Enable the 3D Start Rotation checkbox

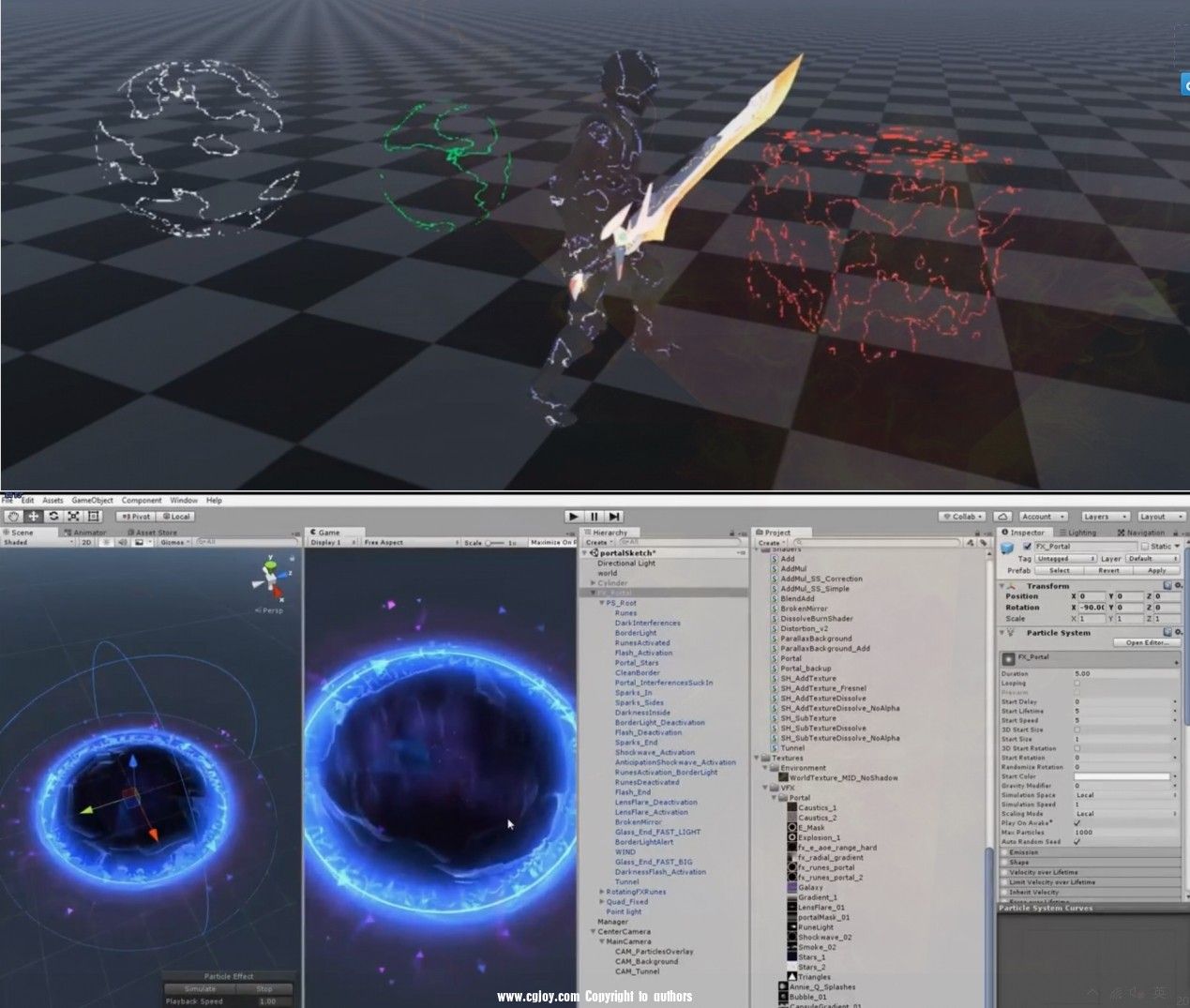click(x=1077, y=748)
